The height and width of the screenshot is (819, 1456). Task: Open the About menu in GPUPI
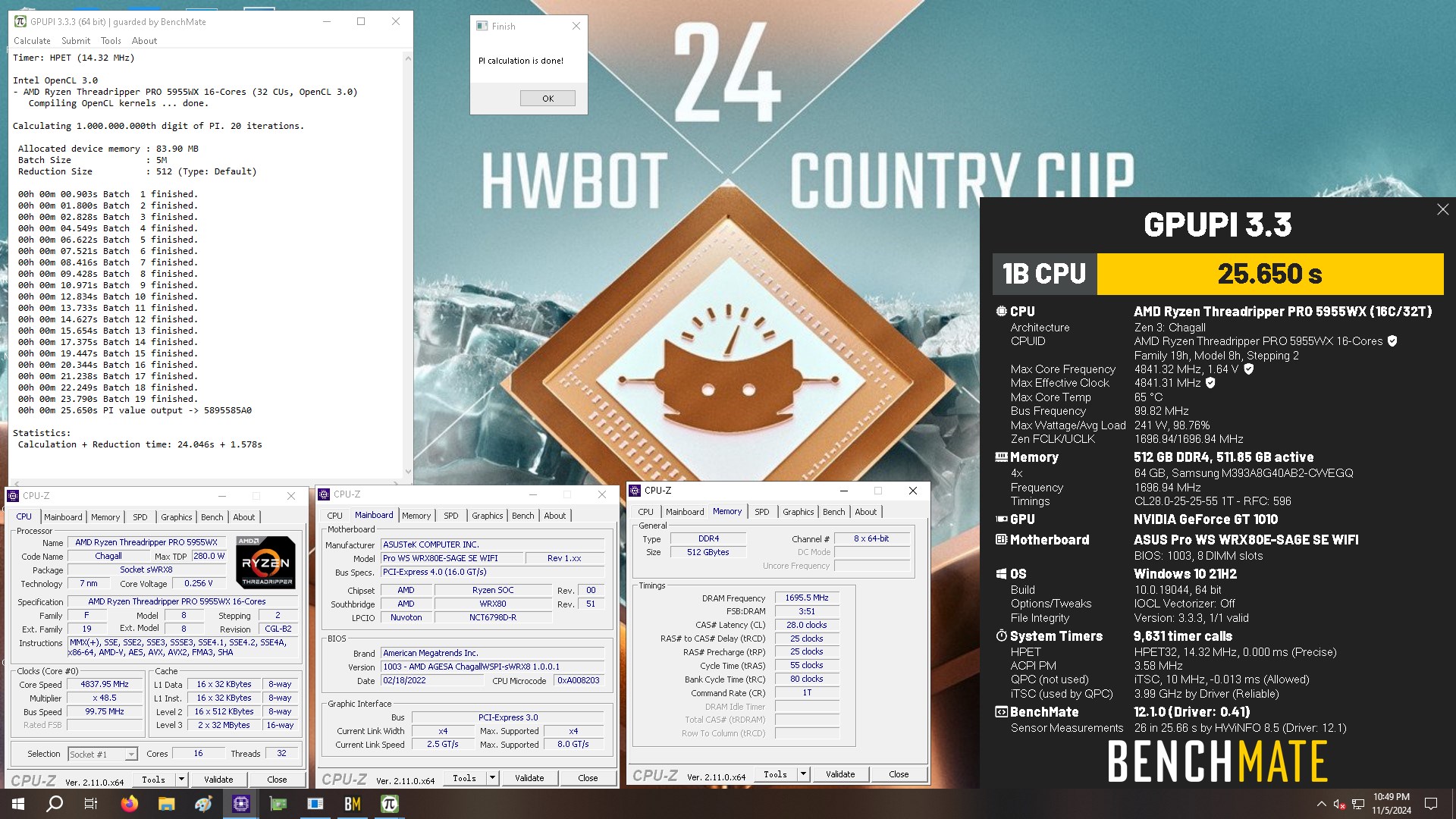click(x=144, y=41)
